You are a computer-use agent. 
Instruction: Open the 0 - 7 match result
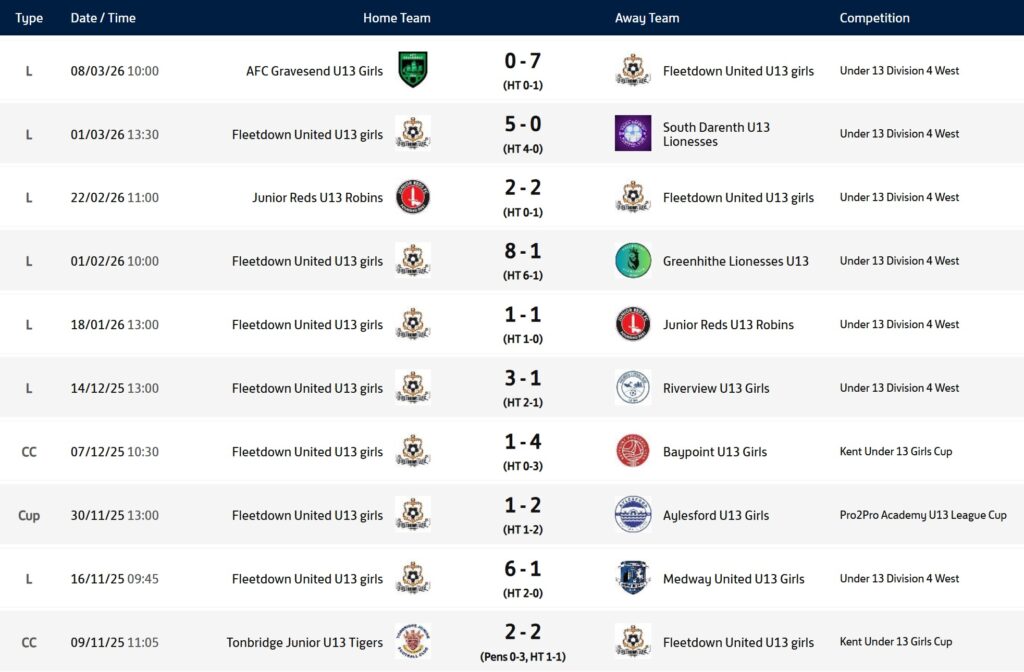(522, 62)
